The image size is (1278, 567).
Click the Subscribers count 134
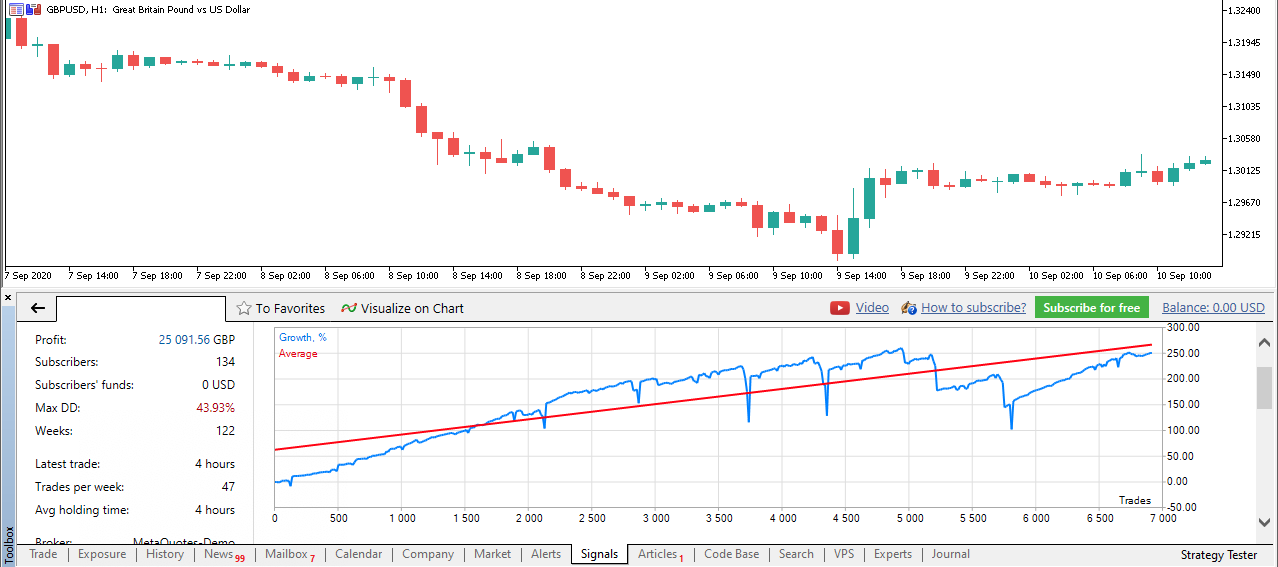tap(225, 362)
